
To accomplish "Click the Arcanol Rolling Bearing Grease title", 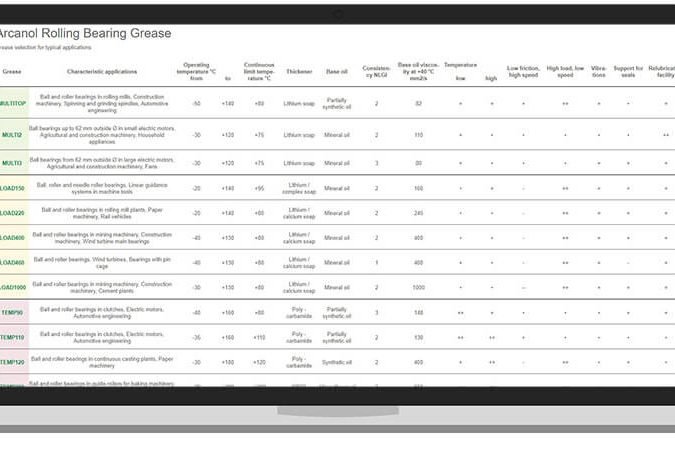I will 85,33.
